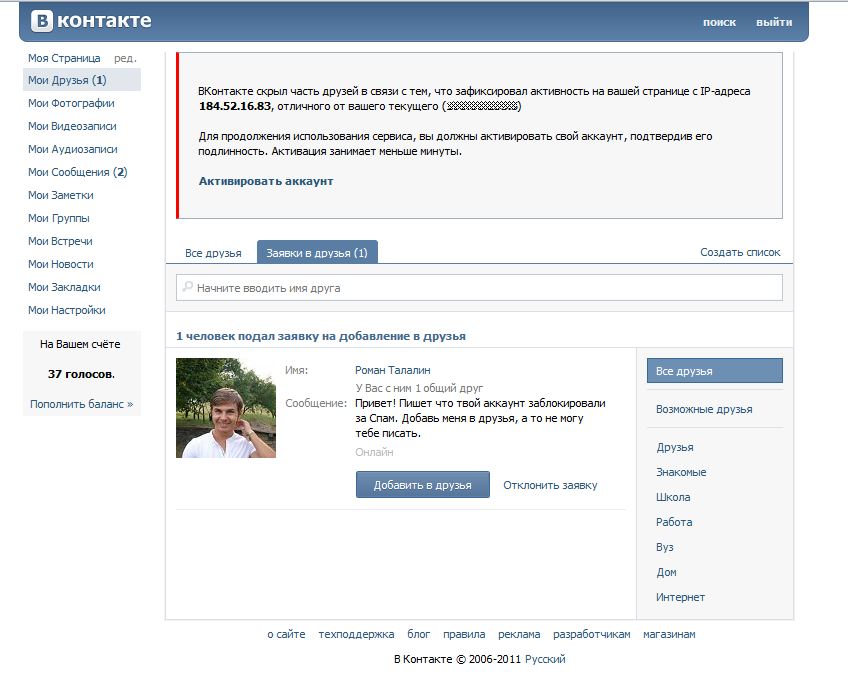Switch to the 'Все друзья' tab
The image size is (848, 689).
click(213, 253)
